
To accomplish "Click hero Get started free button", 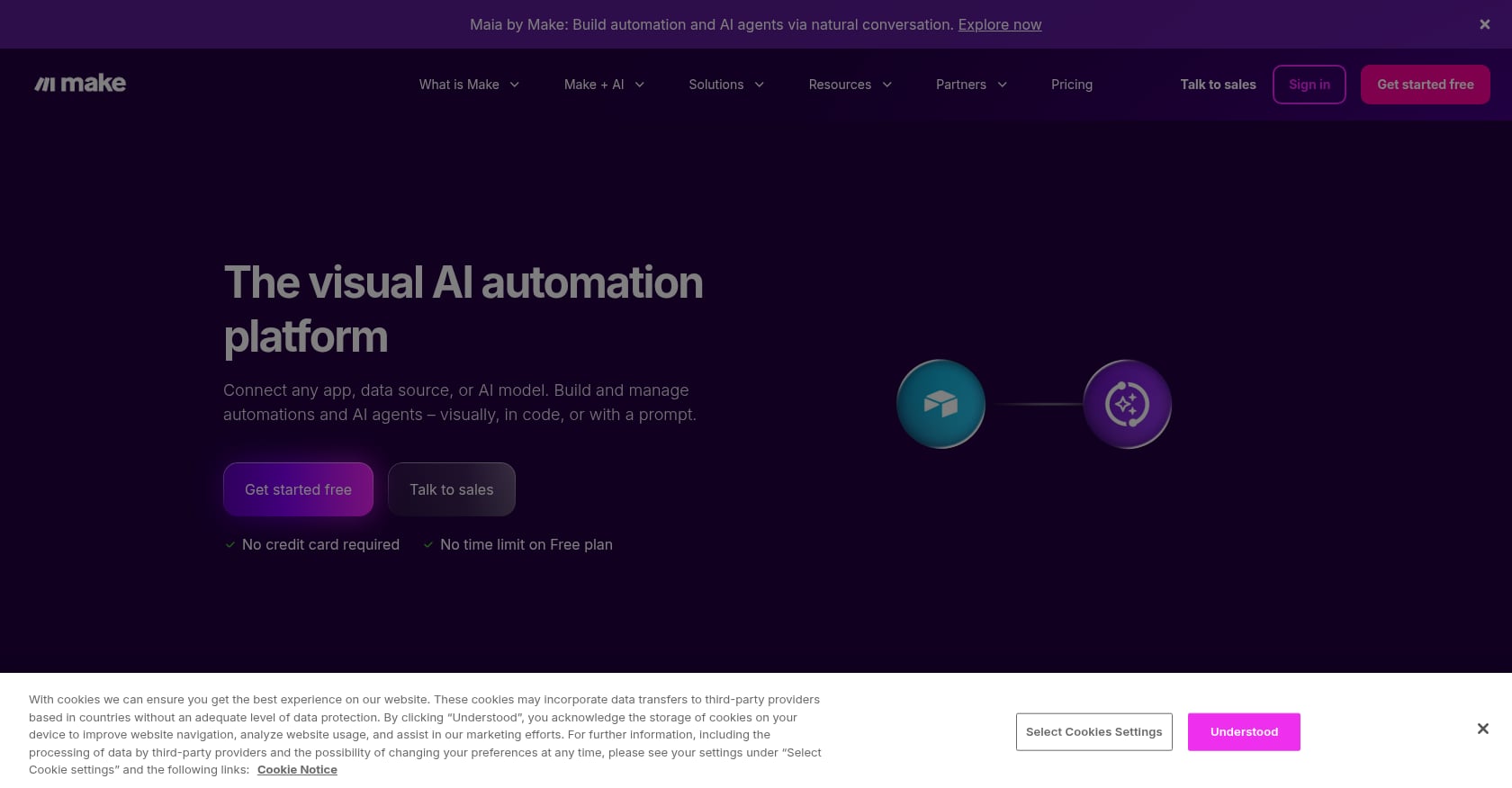I will (x=298, y=489).
